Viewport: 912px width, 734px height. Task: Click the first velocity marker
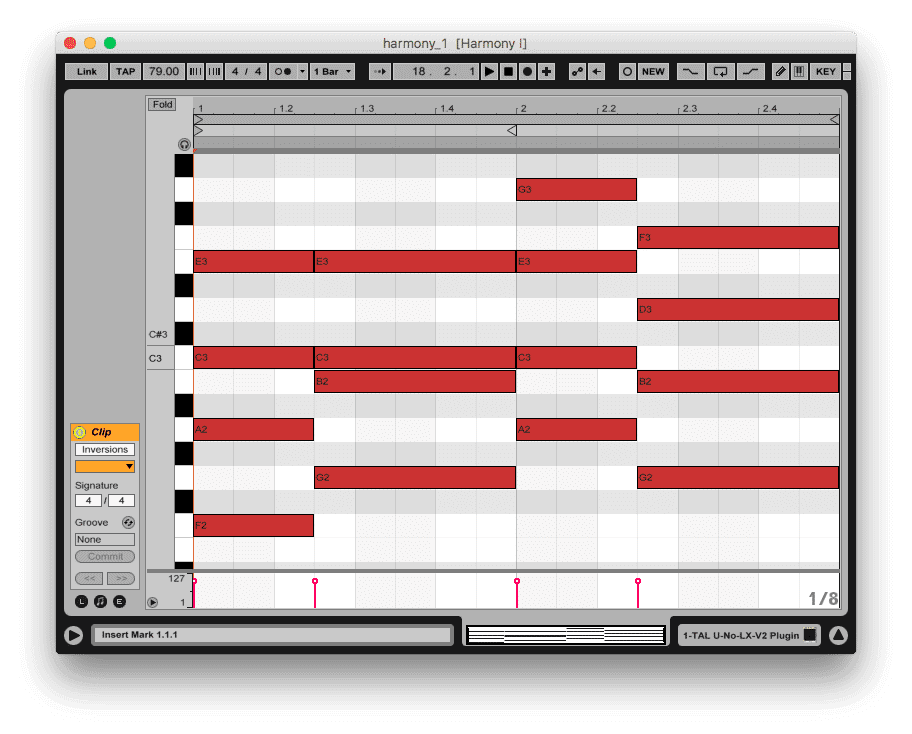(x=194, y=581)
